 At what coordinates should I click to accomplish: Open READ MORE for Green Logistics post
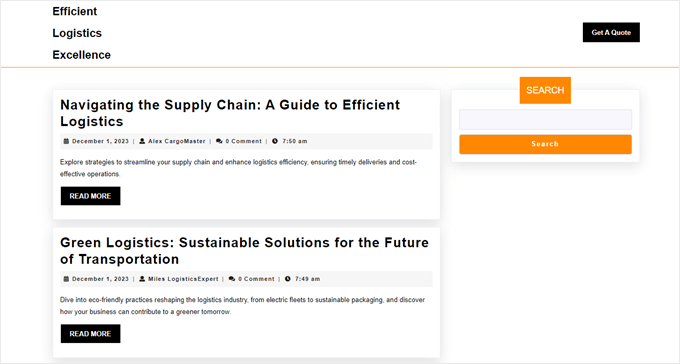point(90,334)
